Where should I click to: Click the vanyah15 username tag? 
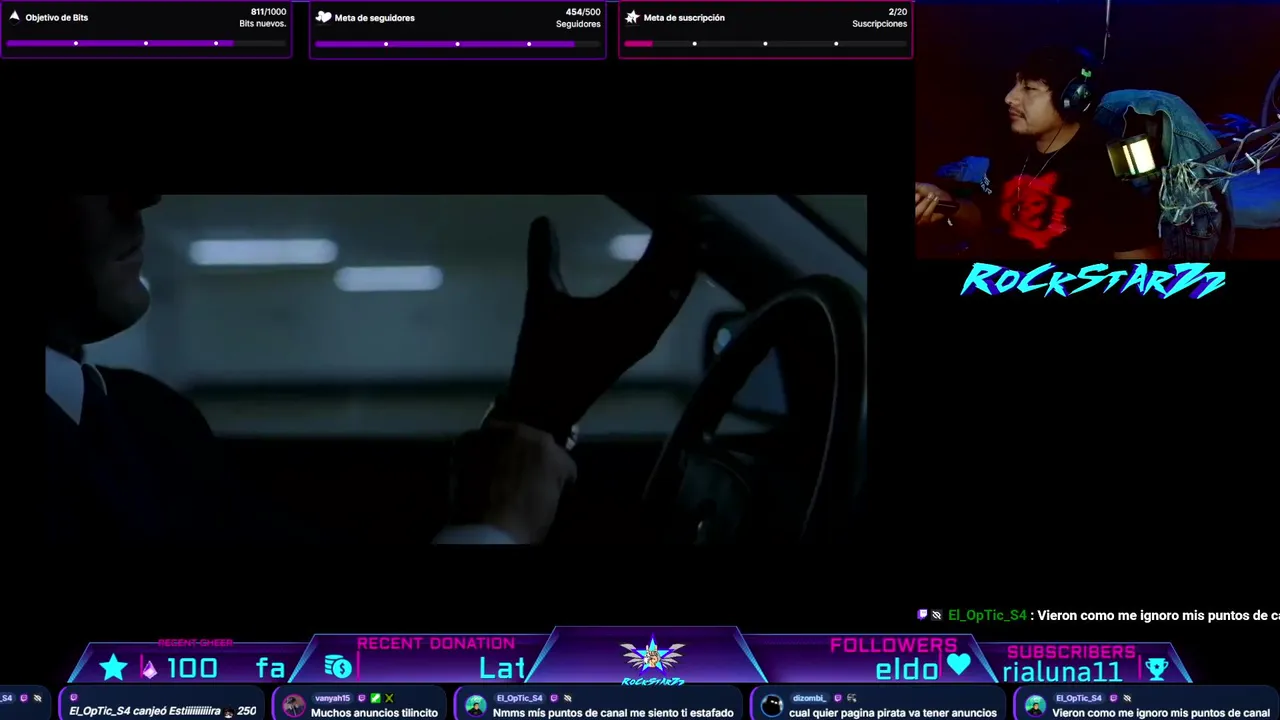click(x=333, y=698)
